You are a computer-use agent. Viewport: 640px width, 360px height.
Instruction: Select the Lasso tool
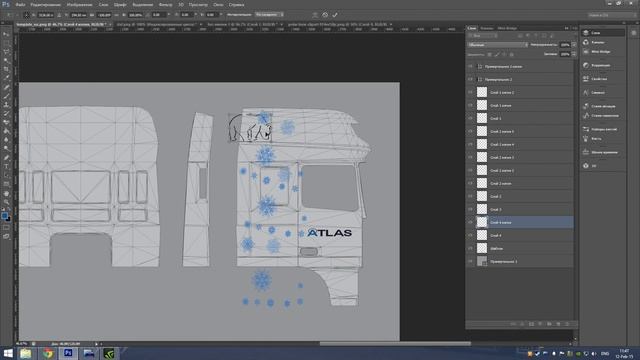(6, 52)
